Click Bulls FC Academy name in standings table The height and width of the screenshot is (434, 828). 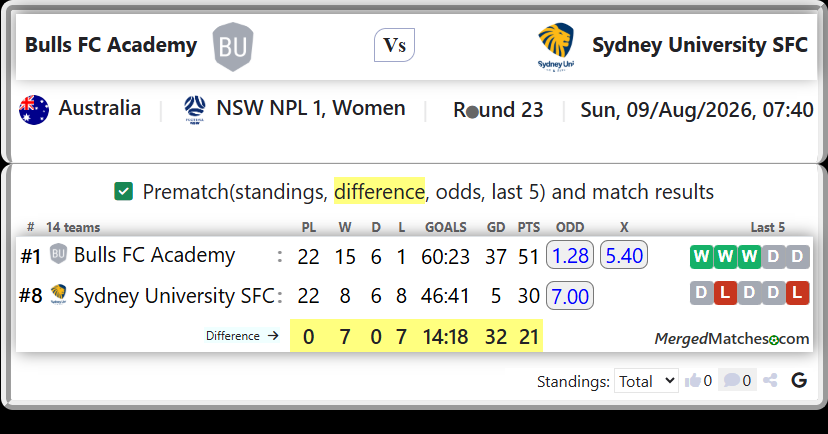click(154, 256)
